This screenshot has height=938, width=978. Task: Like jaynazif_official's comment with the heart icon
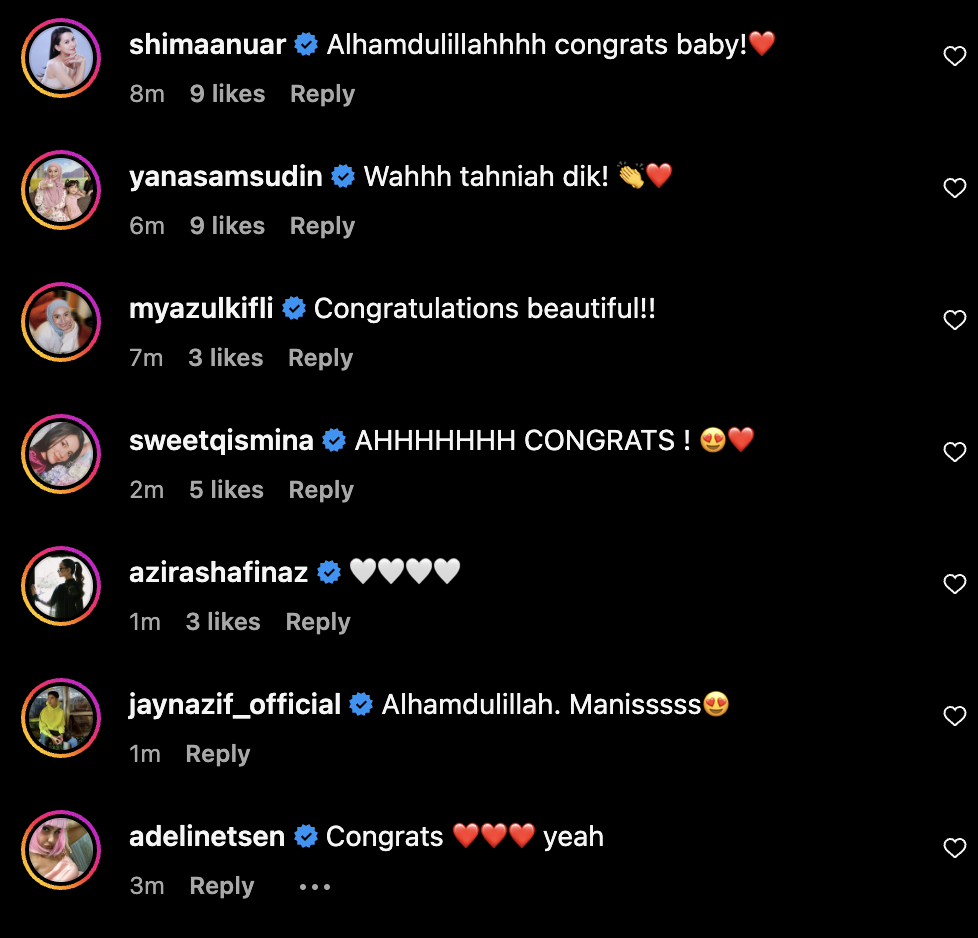coord(954,716)
